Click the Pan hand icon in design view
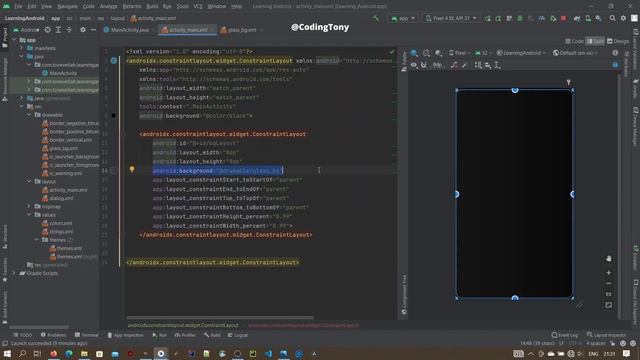This screenshot has width=640, height=360. coord(609,259)
